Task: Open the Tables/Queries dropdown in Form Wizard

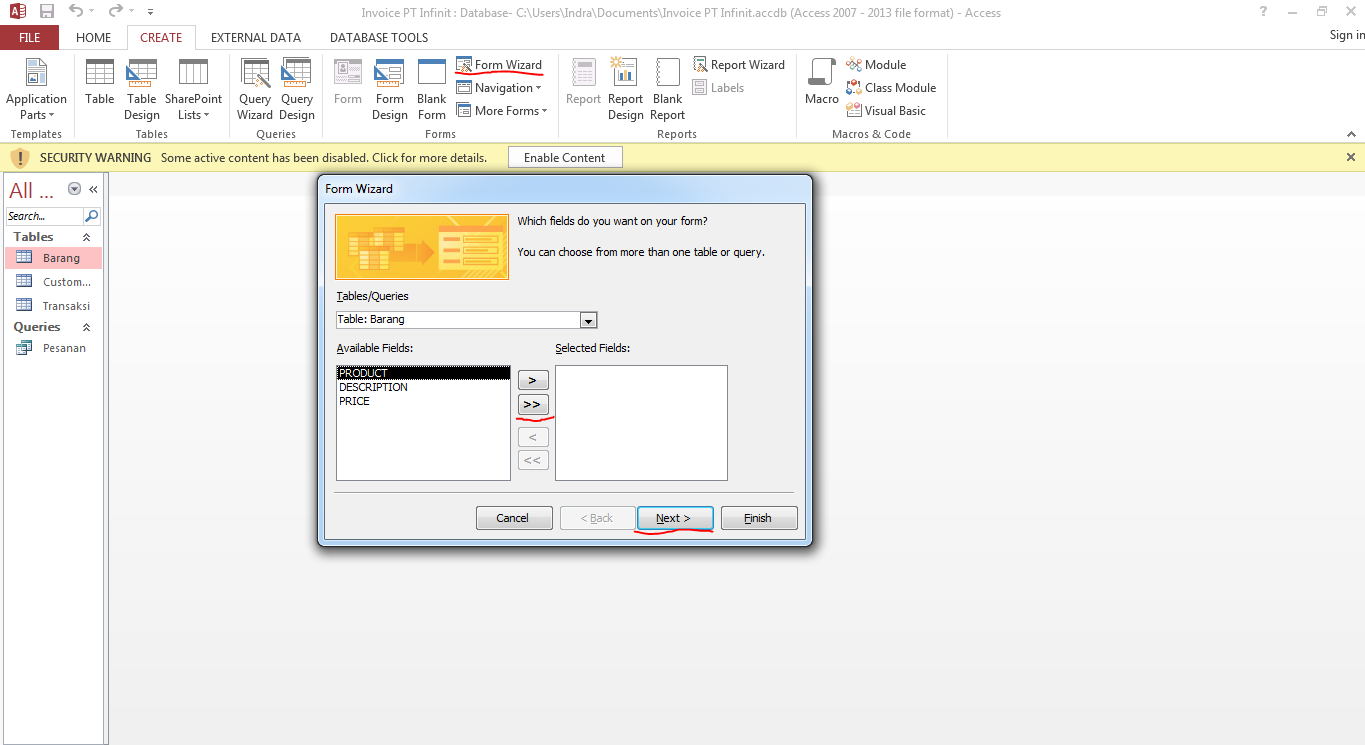Action: click(x=588, y=320)
